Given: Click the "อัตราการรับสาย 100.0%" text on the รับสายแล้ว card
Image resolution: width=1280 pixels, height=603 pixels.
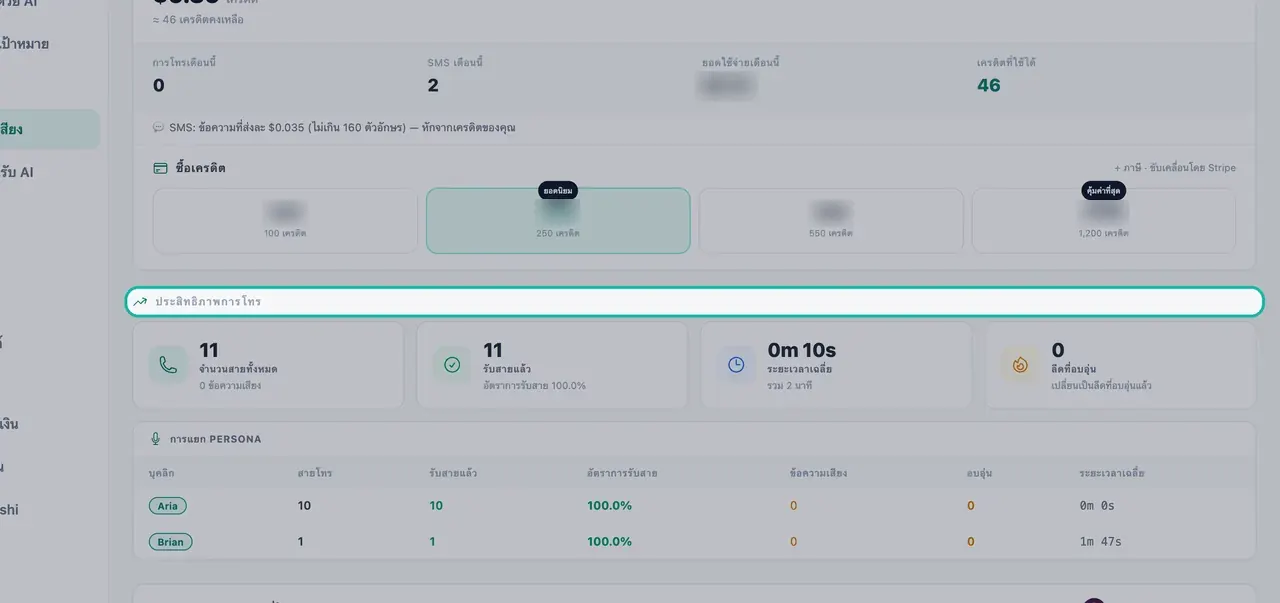Looking at the screenshot, I should [534, 385].
